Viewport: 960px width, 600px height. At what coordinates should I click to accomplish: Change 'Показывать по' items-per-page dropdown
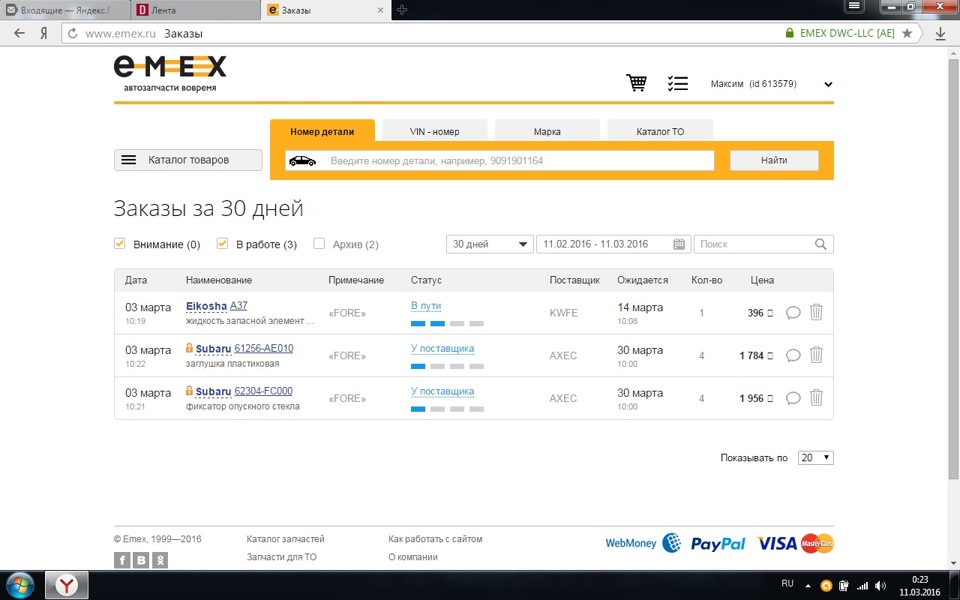tap(816, 457)
